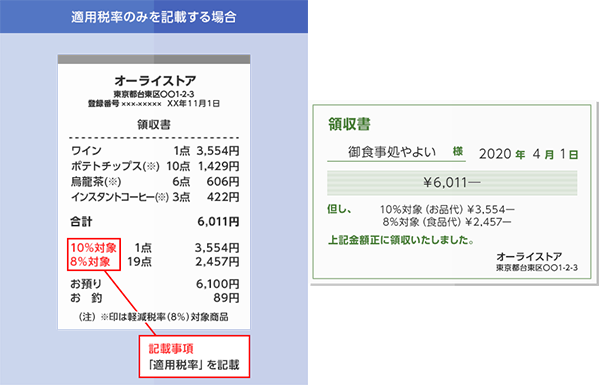The width and height of the screenshot is (600, 385).
Task: Click the green 領収書 heading on handwritten receipt
Action: point(349,124)
